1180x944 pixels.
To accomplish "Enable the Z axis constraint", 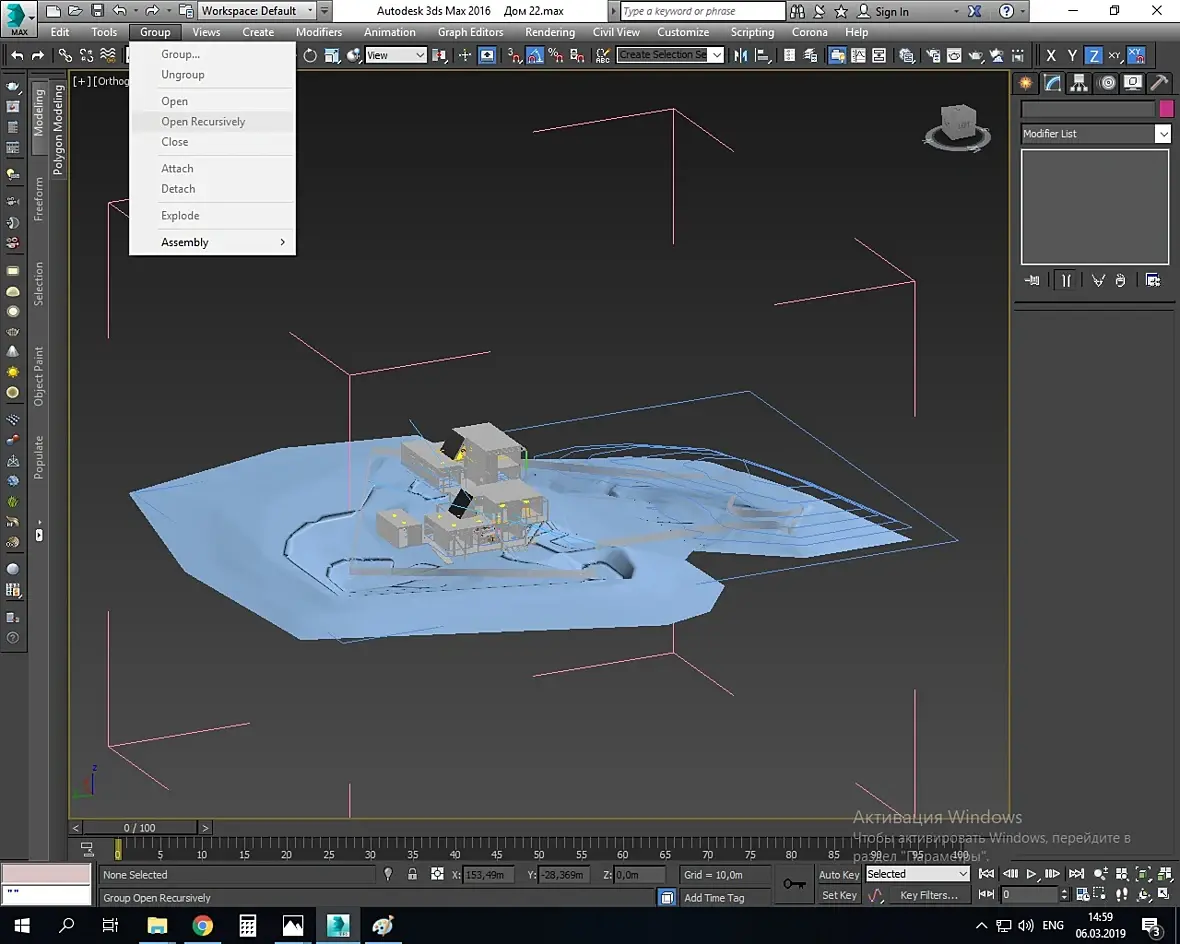I will [1094, 56].
